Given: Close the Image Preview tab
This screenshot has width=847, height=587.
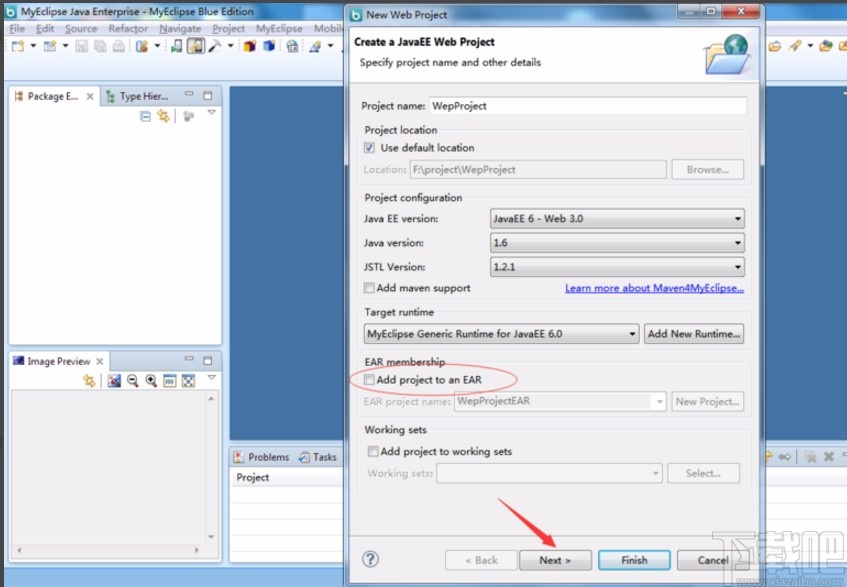Looking at the screenshot, I should coord(100,361).
